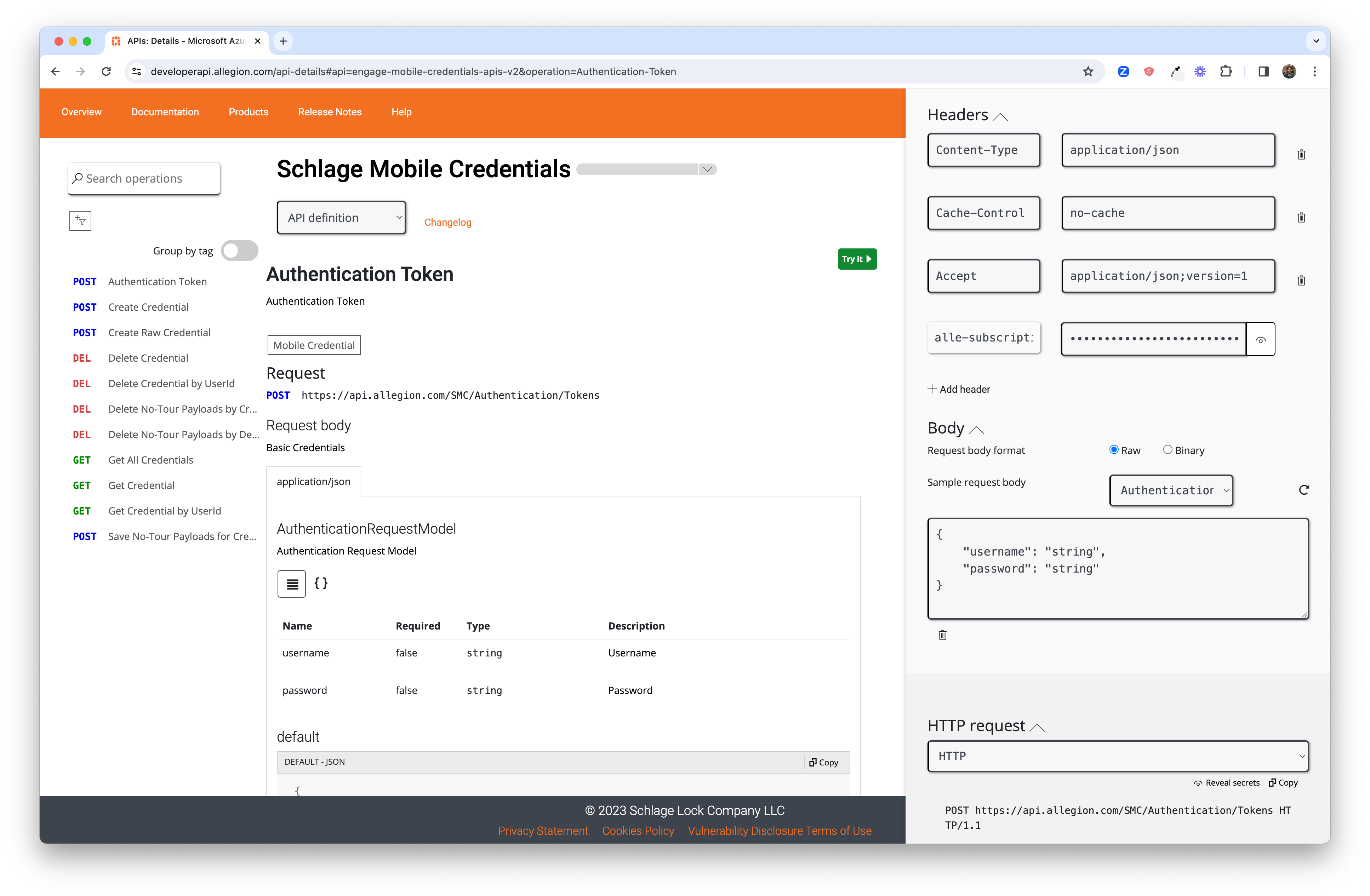This screenshot has height=896, width=1370.
Task: Click Reveal secrets in HTTP request
Action: coord(1226,783)
